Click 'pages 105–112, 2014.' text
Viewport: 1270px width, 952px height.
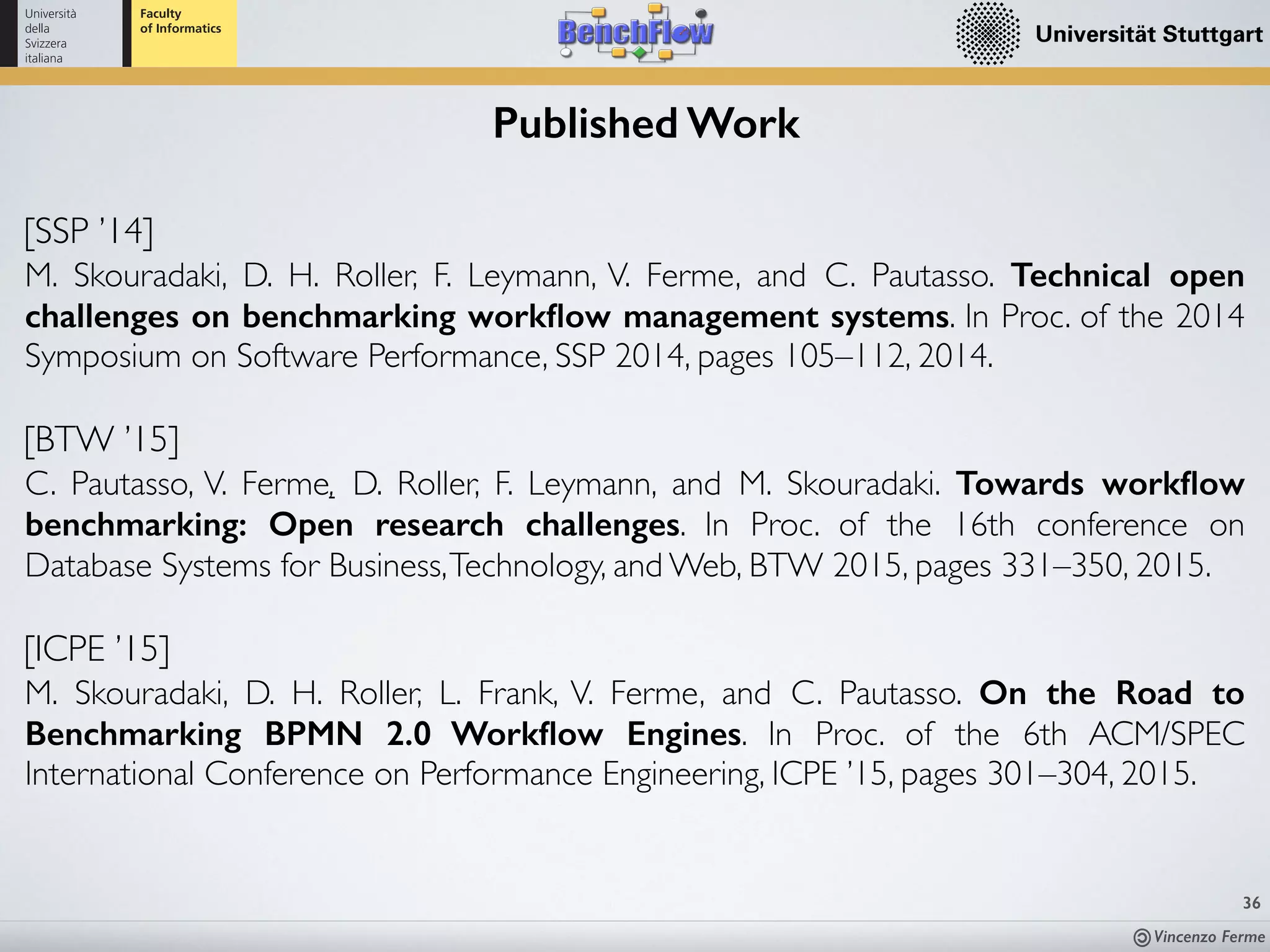846,358
